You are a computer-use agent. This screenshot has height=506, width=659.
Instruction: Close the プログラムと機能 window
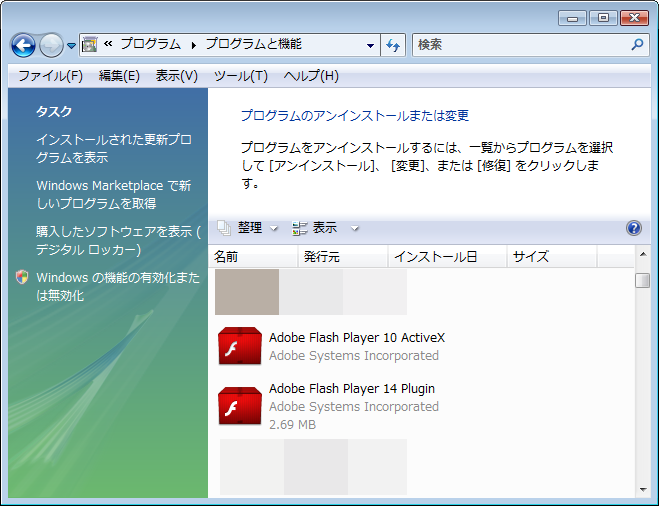634,18
